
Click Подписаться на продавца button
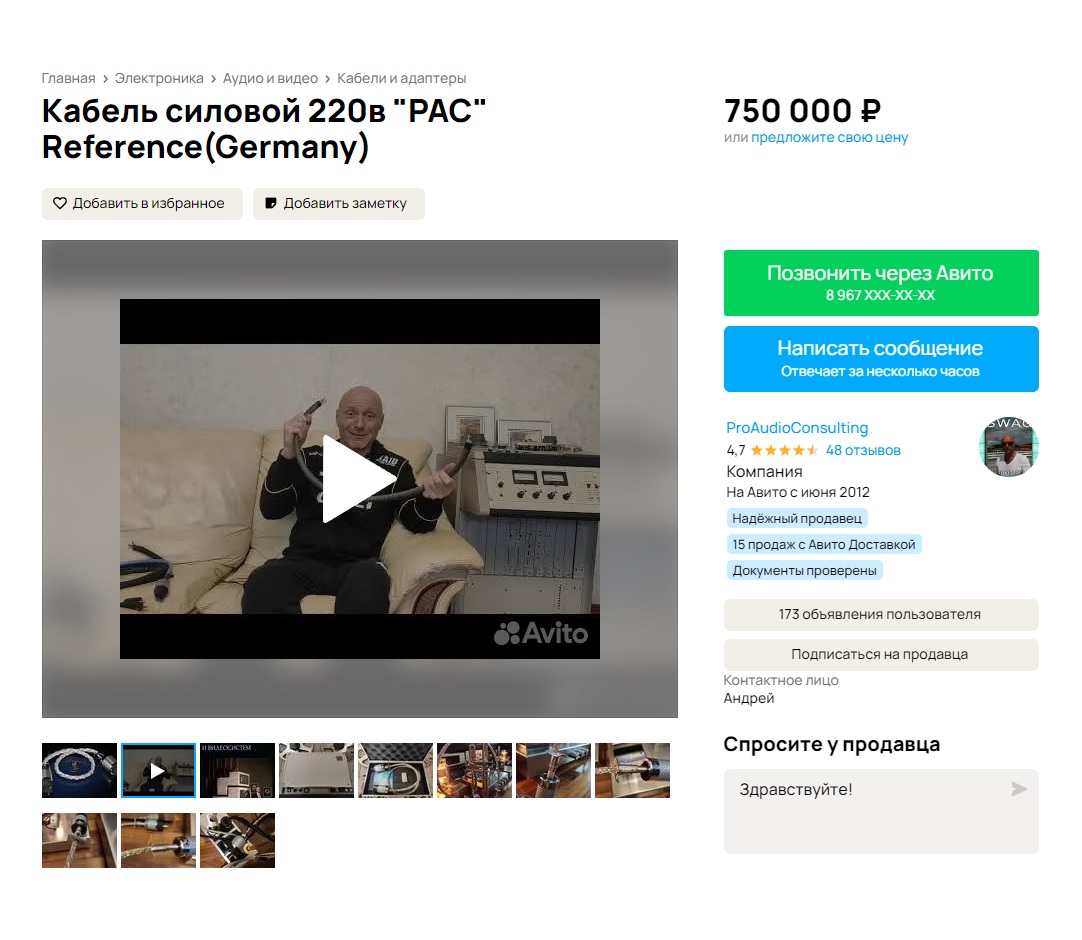(x=881, y=654)
